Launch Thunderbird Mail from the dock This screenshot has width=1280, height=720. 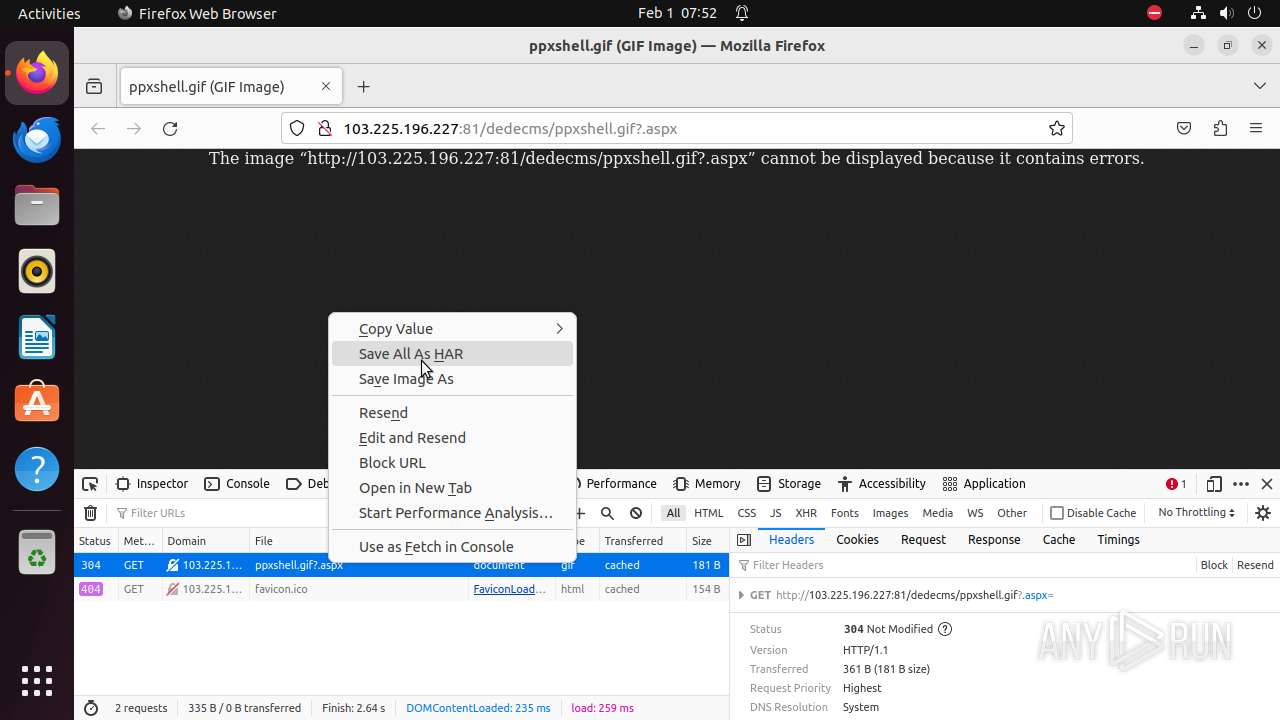pos(37,140)
